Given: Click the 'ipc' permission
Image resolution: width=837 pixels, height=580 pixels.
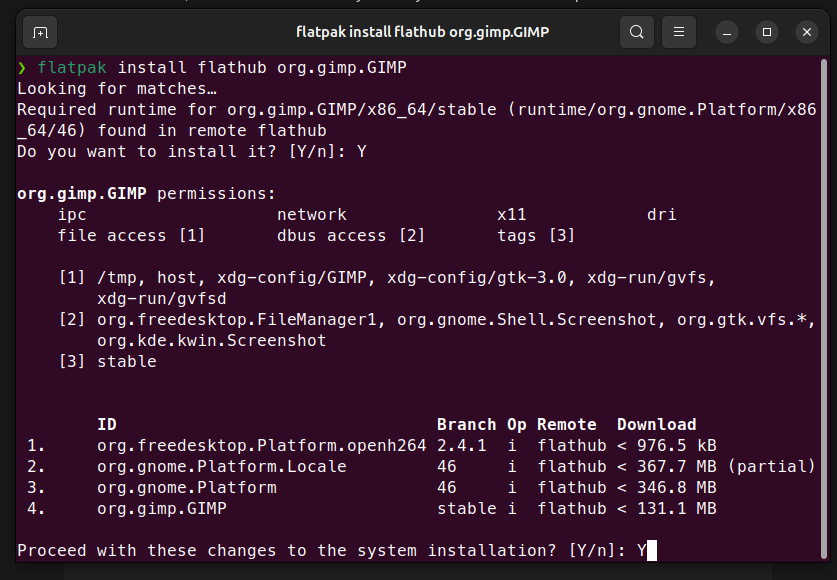Looking at the screenshot, I should [72, 214].
